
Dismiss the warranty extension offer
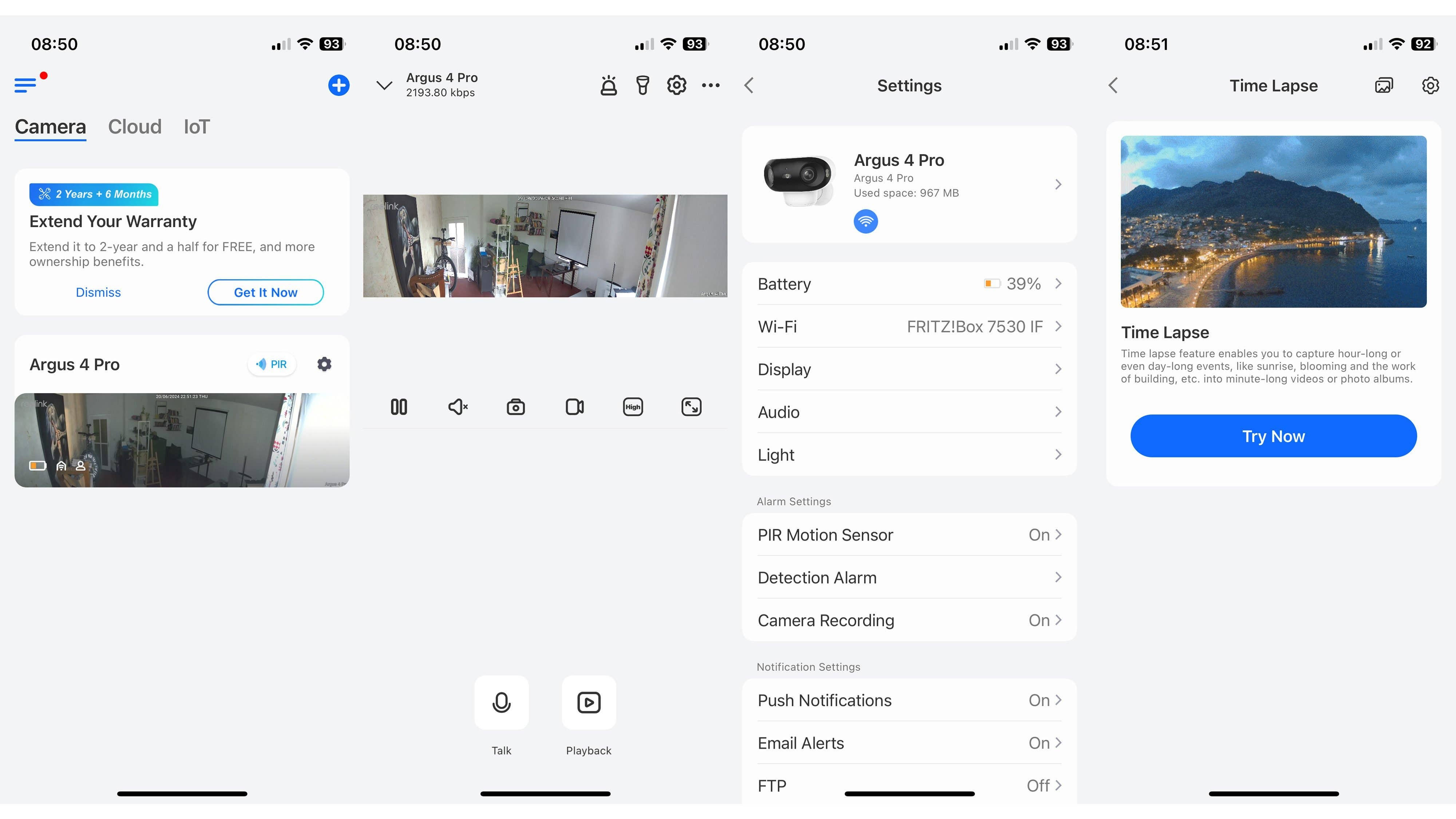click(x=98, y=292)
